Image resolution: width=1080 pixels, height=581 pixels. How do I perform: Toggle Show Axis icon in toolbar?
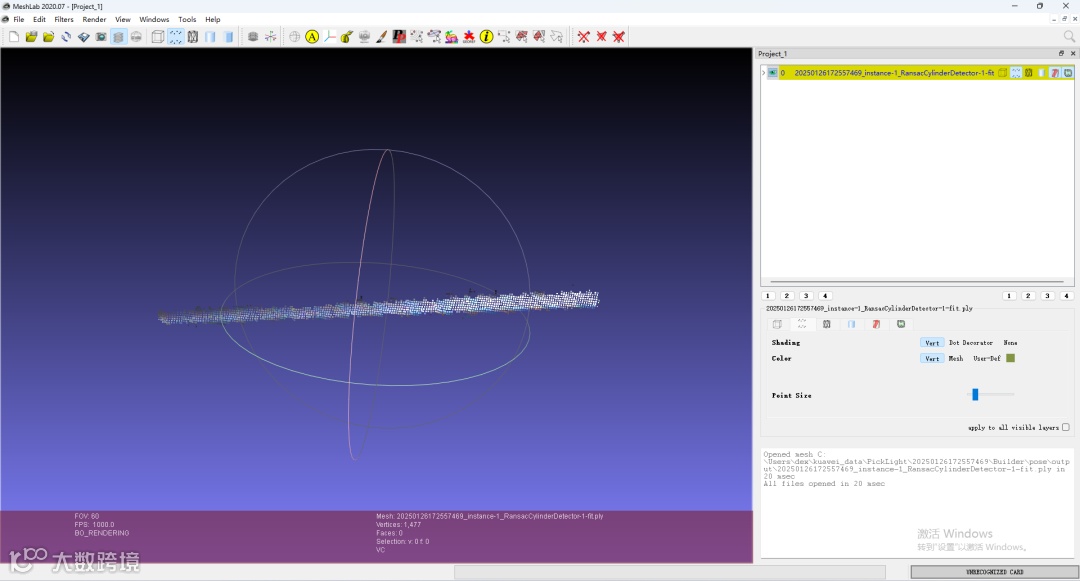(270, 36)
